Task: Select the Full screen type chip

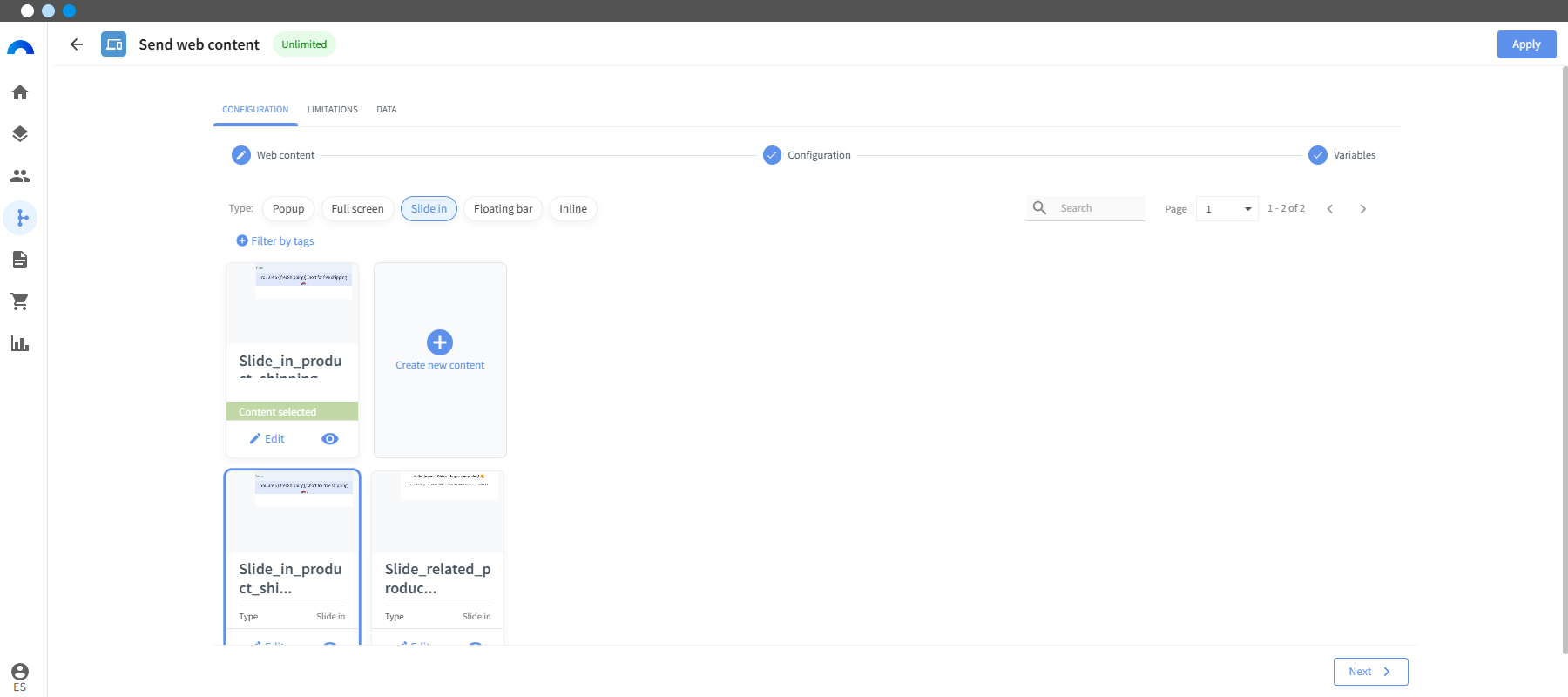Action: [357, 209]
